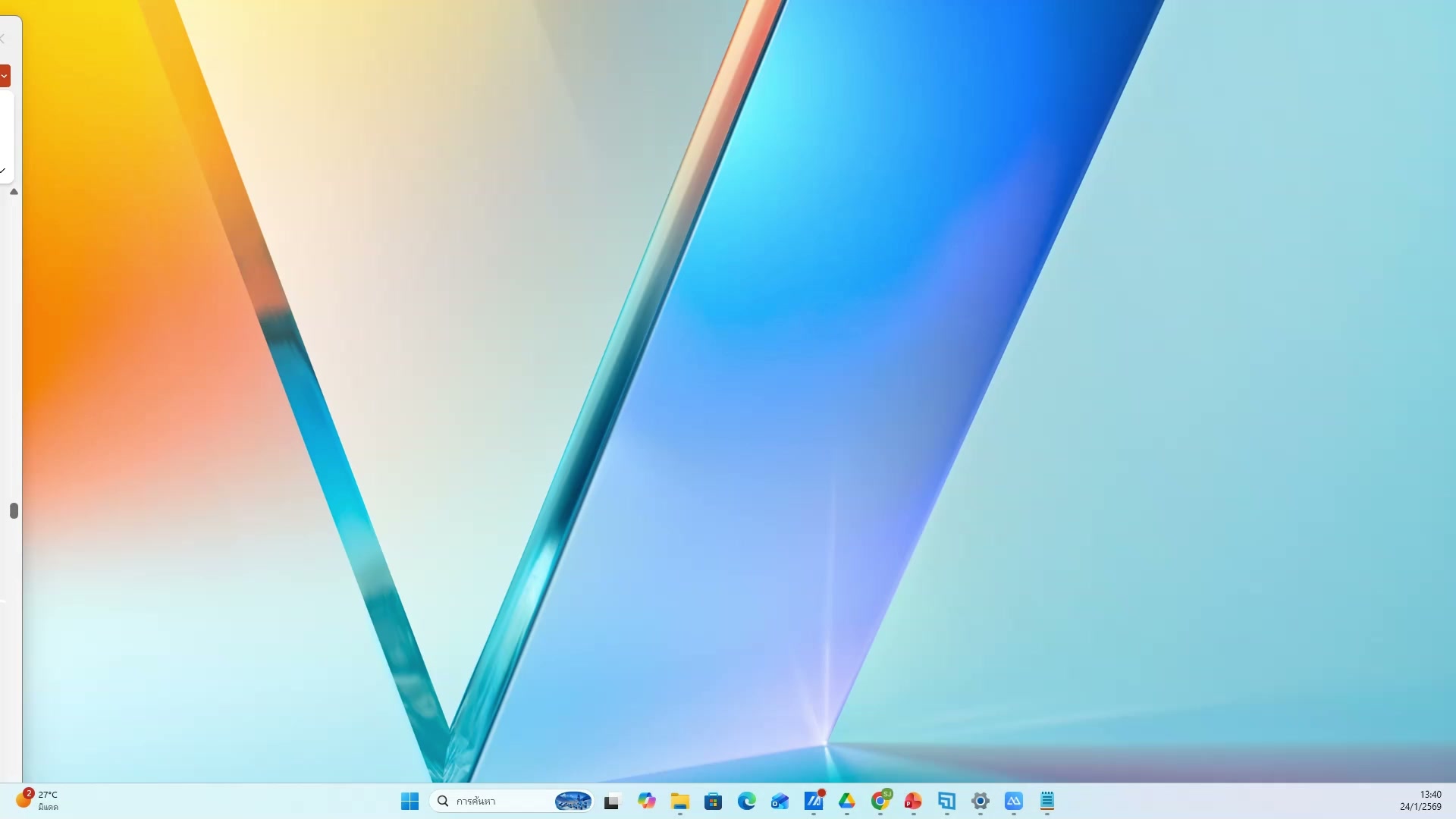Switch to PowerPoint taskbar icon
Viewport: 1456px width, 819px height.
pyautogui.click(x=913, y=801)
